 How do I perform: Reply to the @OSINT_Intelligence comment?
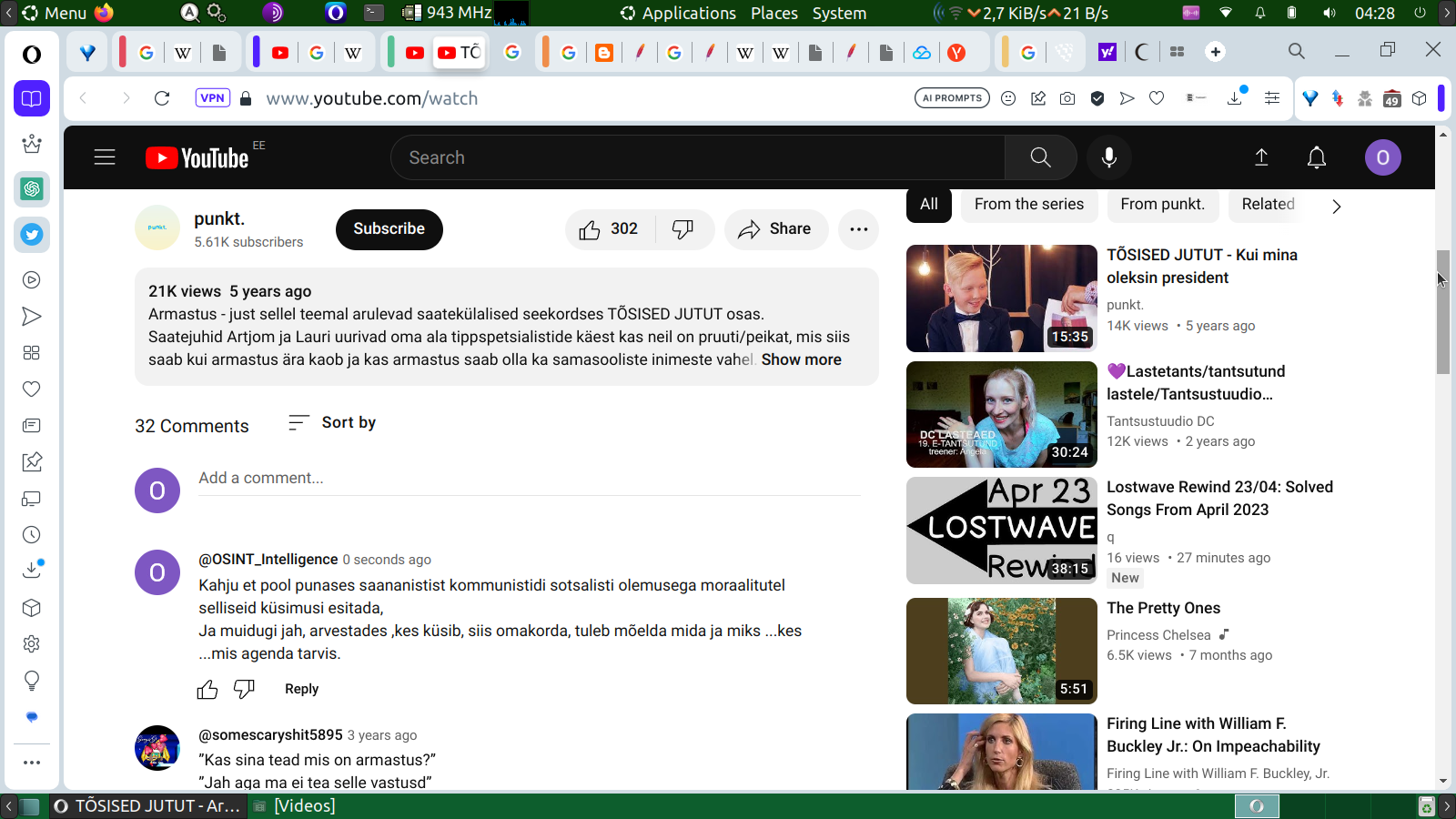[x=301, y=689]
